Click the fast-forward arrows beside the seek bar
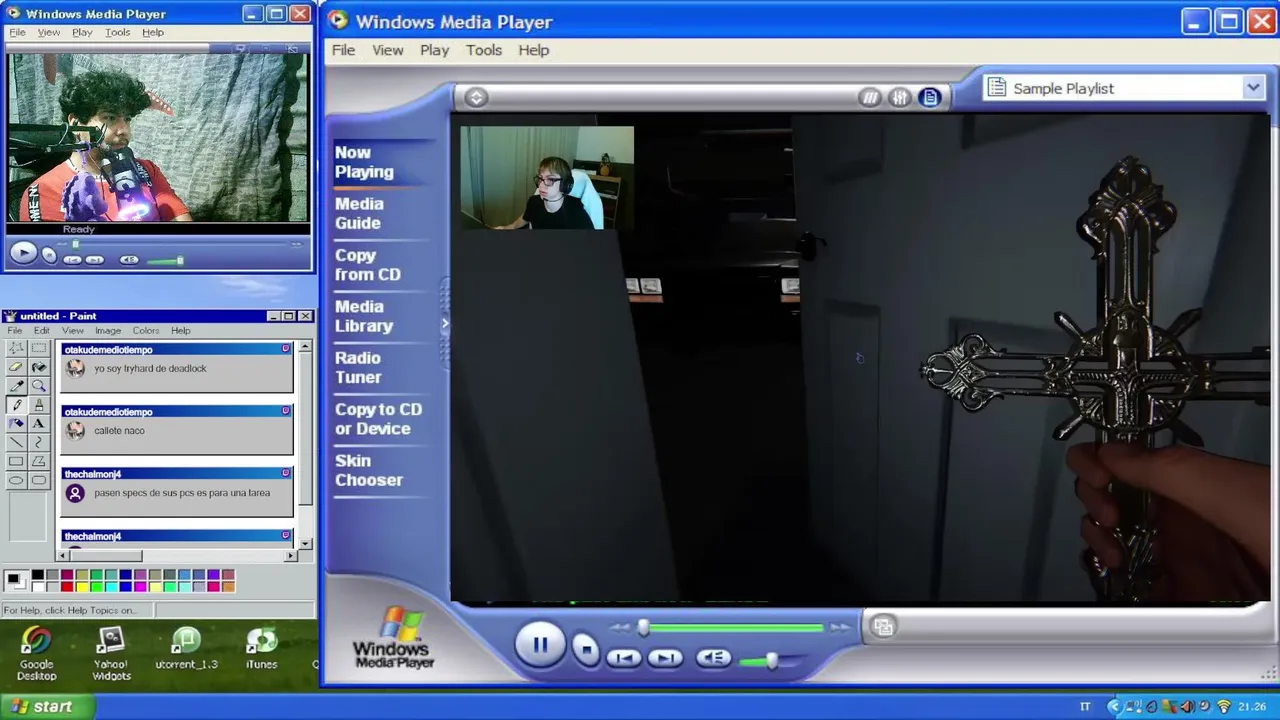1280x720 pixels. (840, 627)
